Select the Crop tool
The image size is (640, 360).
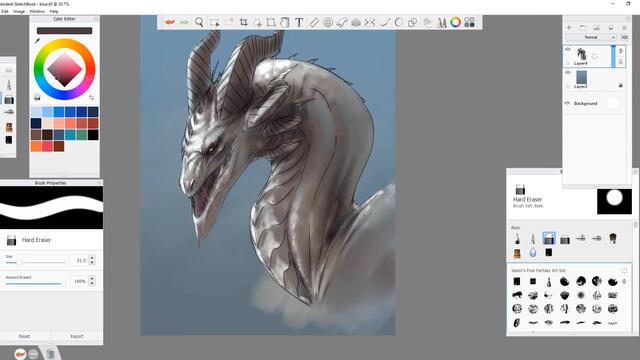pyautogui.click(x=244, y=22)
